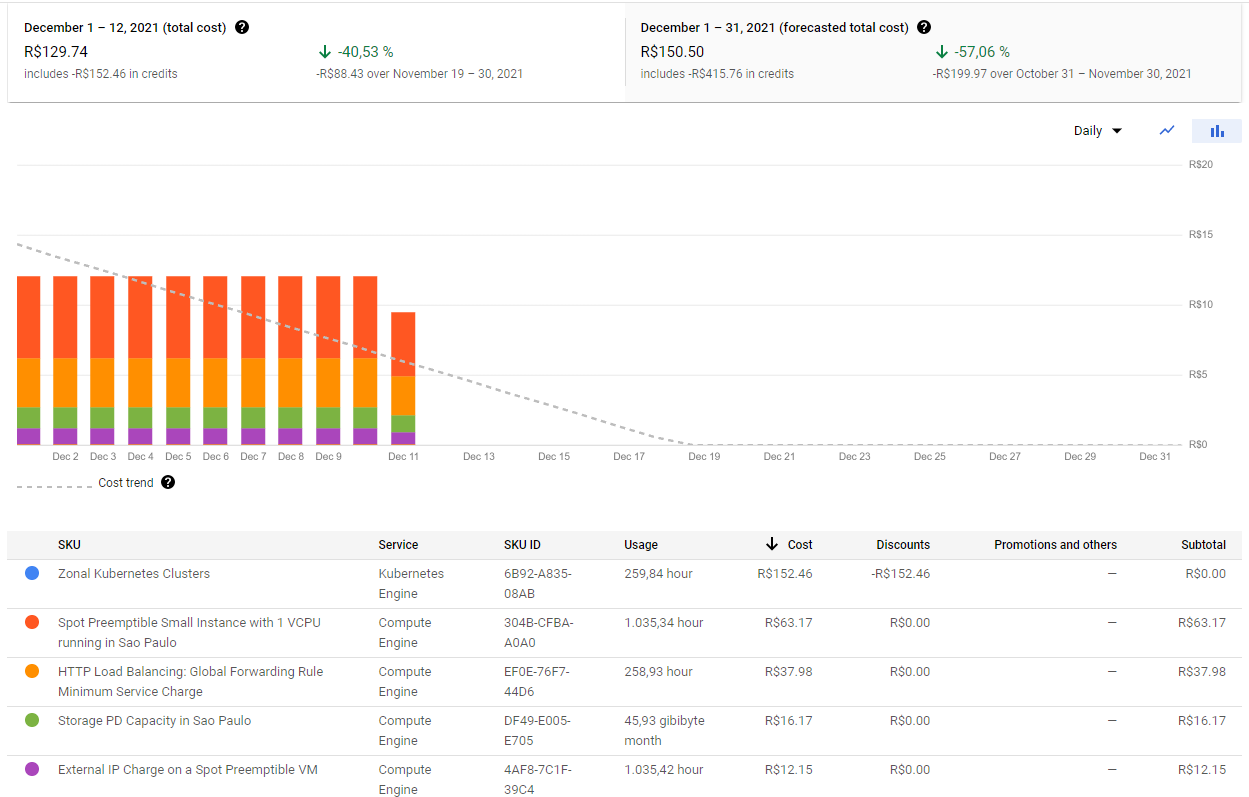Image resolution: width=1249 pixels, height=797 pixels.
Task: Select the bar chart view icon
Action: (1217, 131)
